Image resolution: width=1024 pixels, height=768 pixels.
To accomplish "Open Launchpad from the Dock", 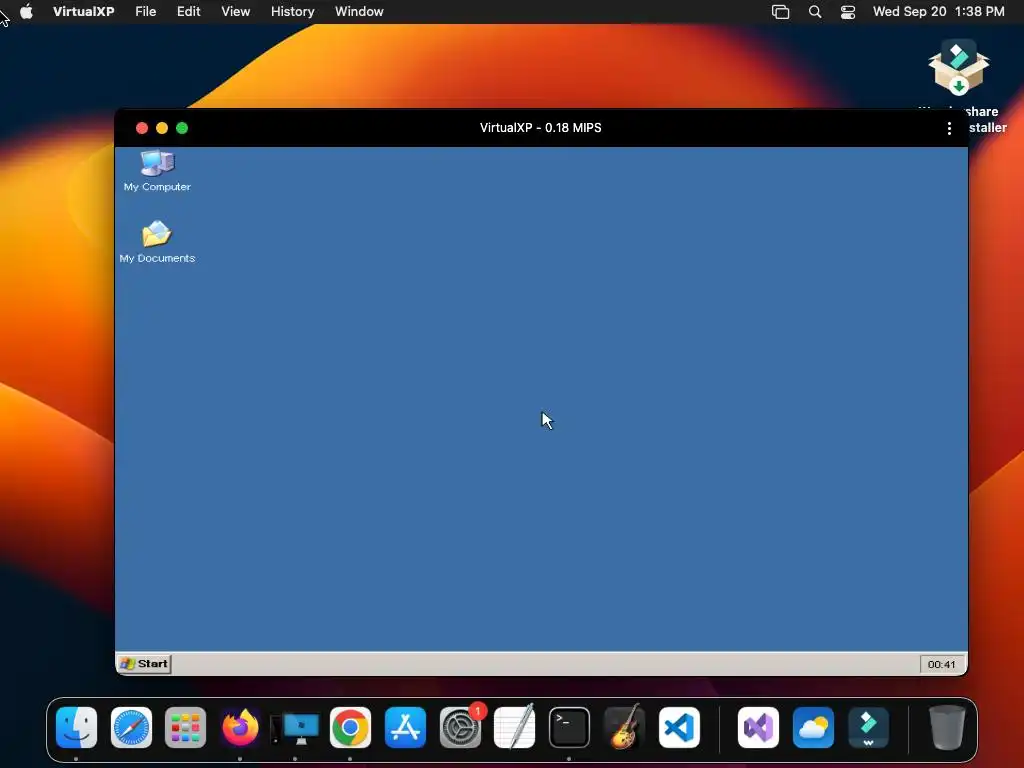I will (x=185, y=728).
